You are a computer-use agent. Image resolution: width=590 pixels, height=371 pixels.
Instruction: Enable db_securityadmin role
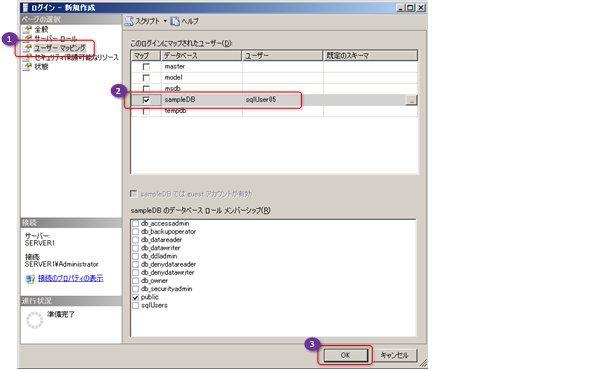[x=135, y=289]
